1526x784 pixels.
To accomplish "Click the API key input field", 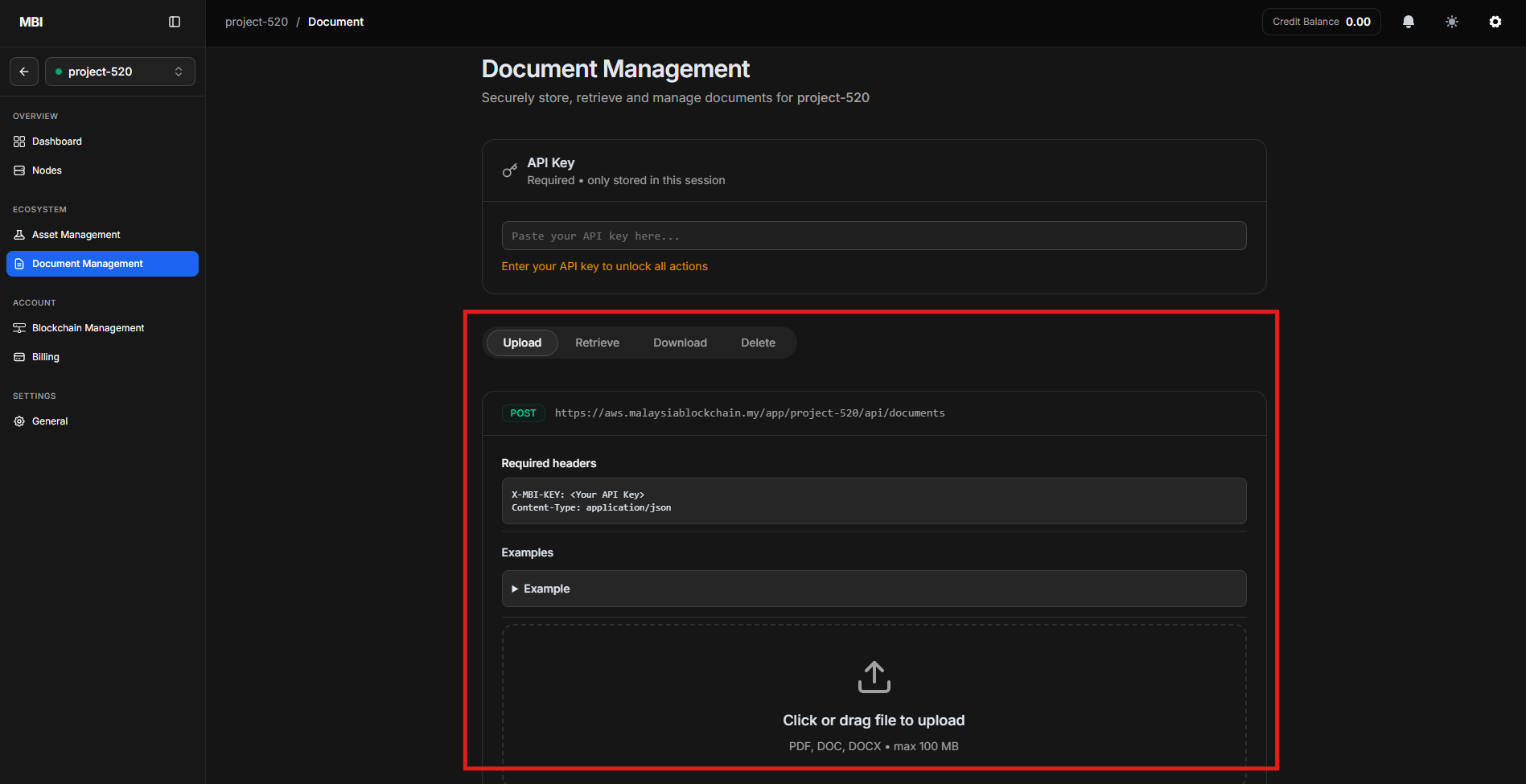I will [x=874, y=236].
